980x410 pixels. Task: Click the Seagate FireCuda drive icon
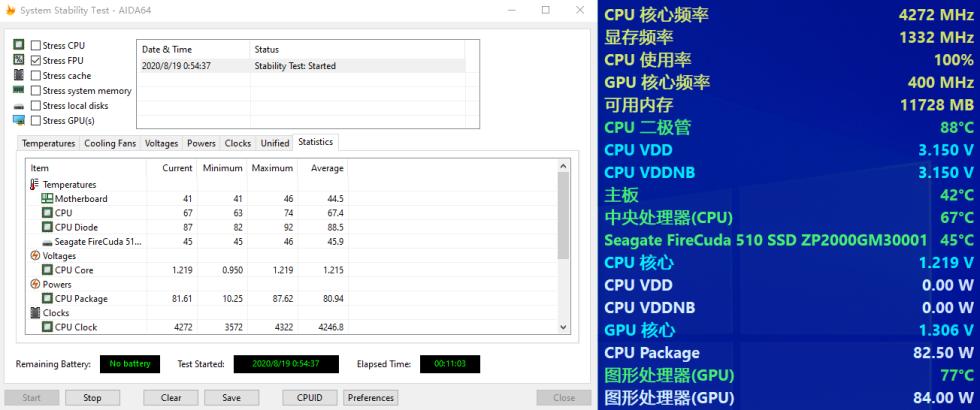pyautogui.click(x=47, y=242)
